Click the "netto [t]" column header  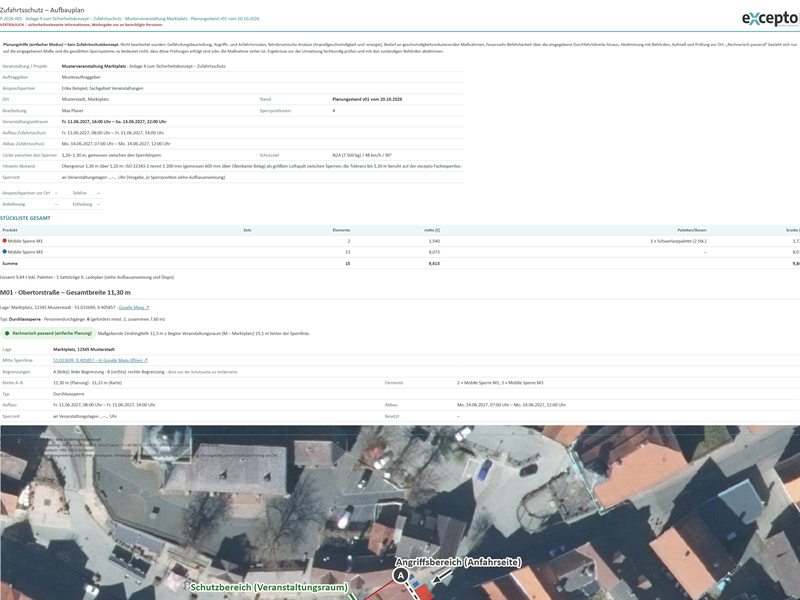(x=432, y=230)
